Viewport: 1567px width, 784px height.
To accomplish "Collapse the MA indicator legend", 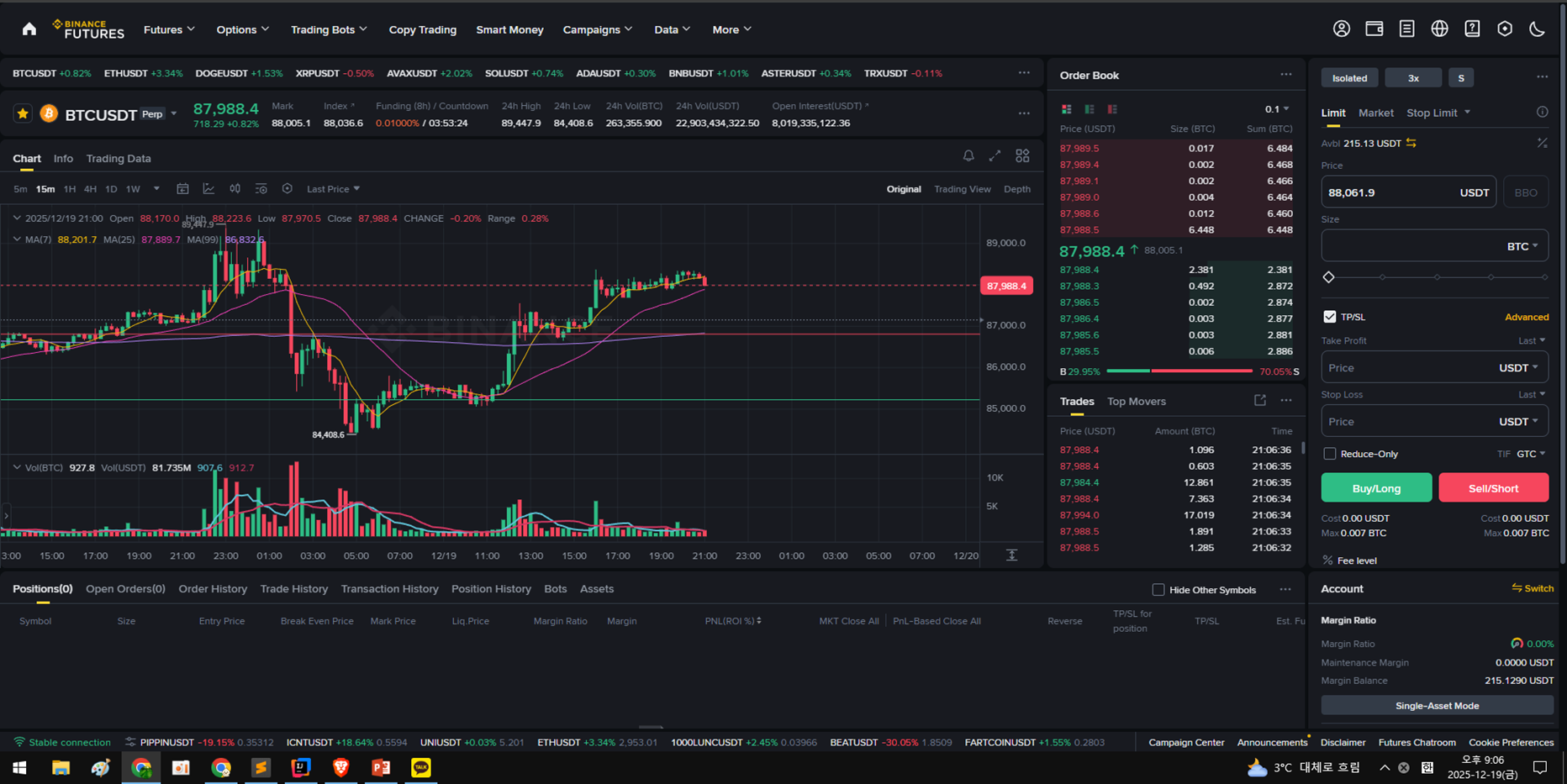I will [17, 239].
